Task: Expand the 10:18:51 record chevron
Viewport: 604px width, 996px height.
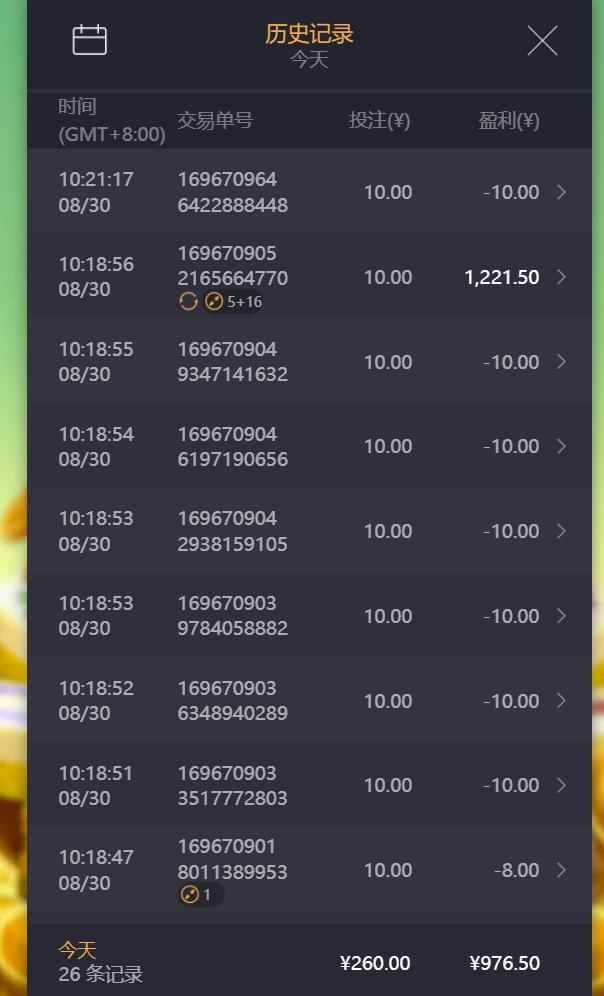Action: tap(561, 785)
